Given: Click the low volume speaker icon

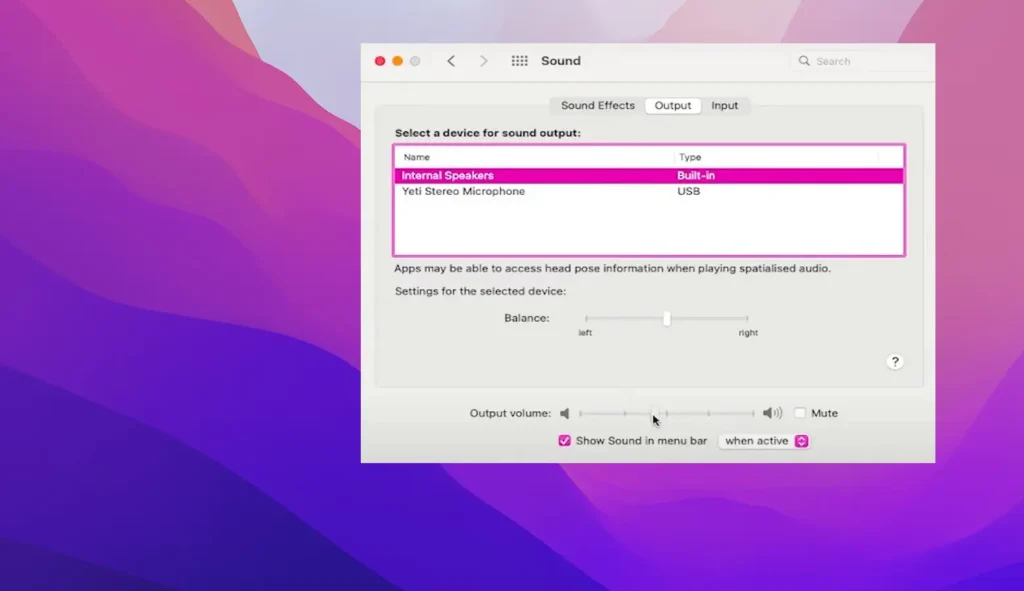Looking at the screenshot, I should 565,413.
